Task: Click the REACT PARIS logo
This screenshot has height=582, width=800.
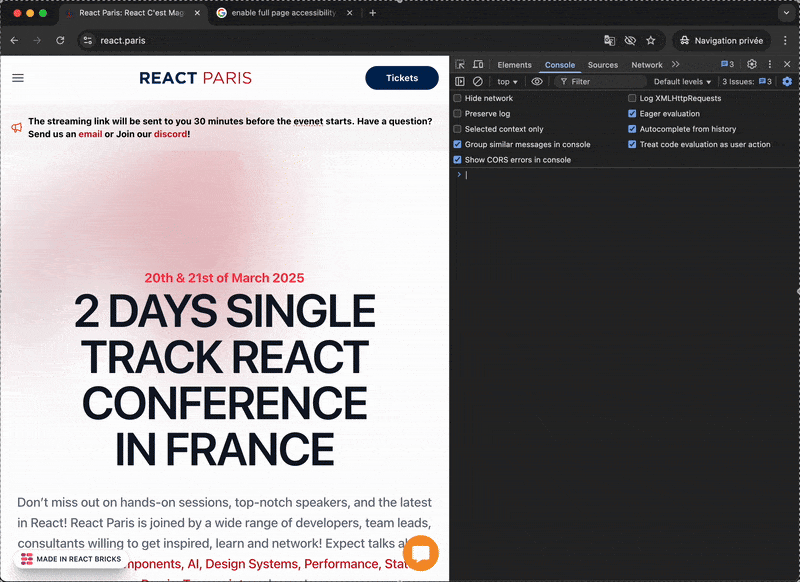Action: [x=195, y=78]
